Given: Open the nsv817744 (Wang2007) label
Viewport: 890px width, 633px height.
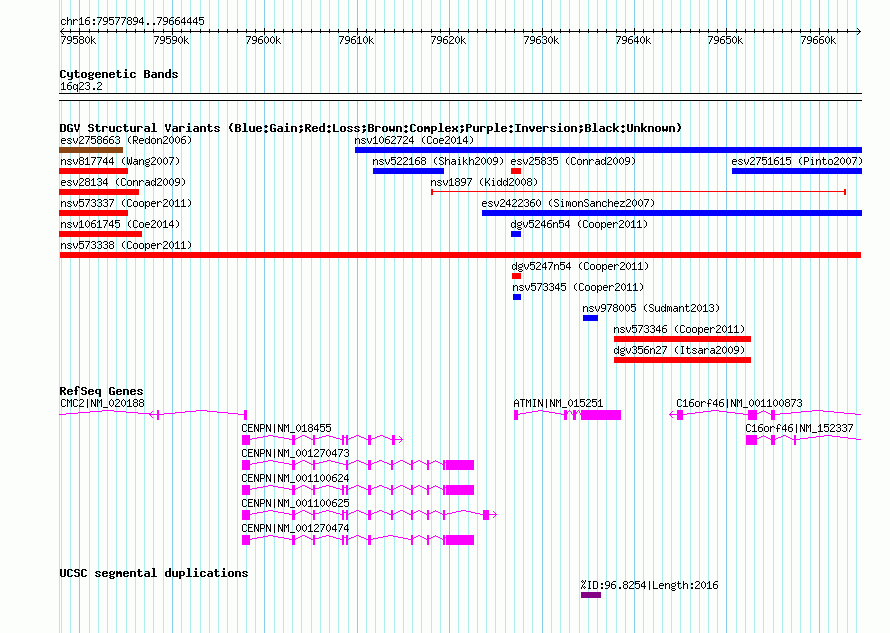Looking at the screenshot, I should (120, 161).
